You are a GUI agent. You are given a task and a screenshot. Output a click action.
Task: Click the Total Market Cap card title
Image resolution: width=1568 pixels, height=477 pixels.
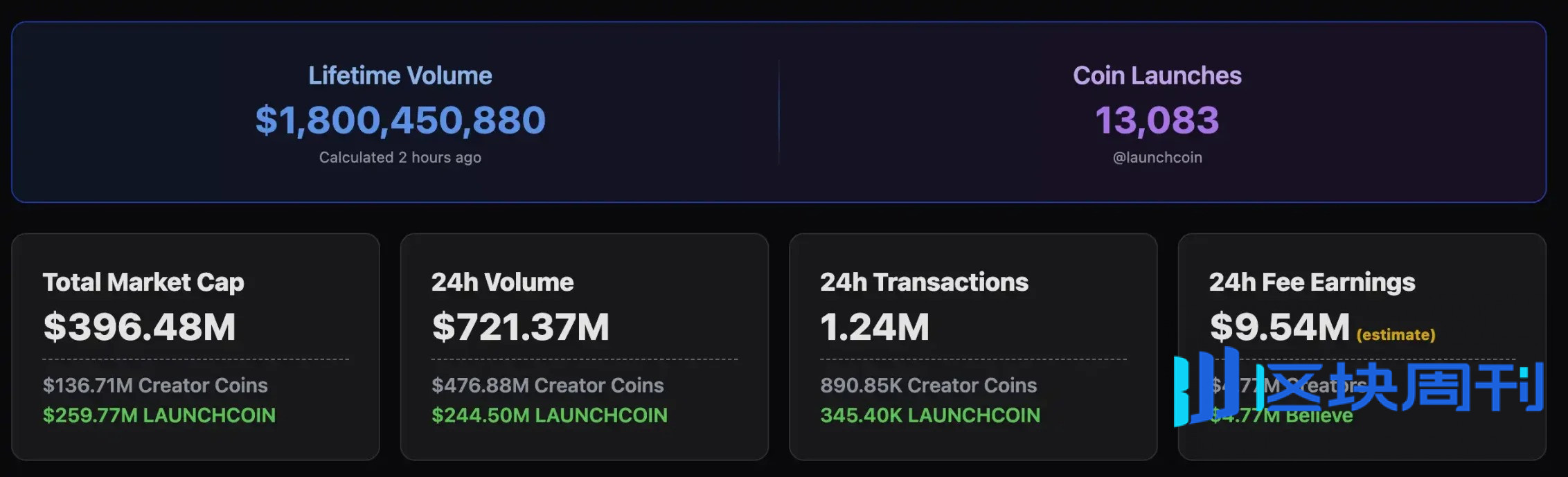[x=143, y=282]
